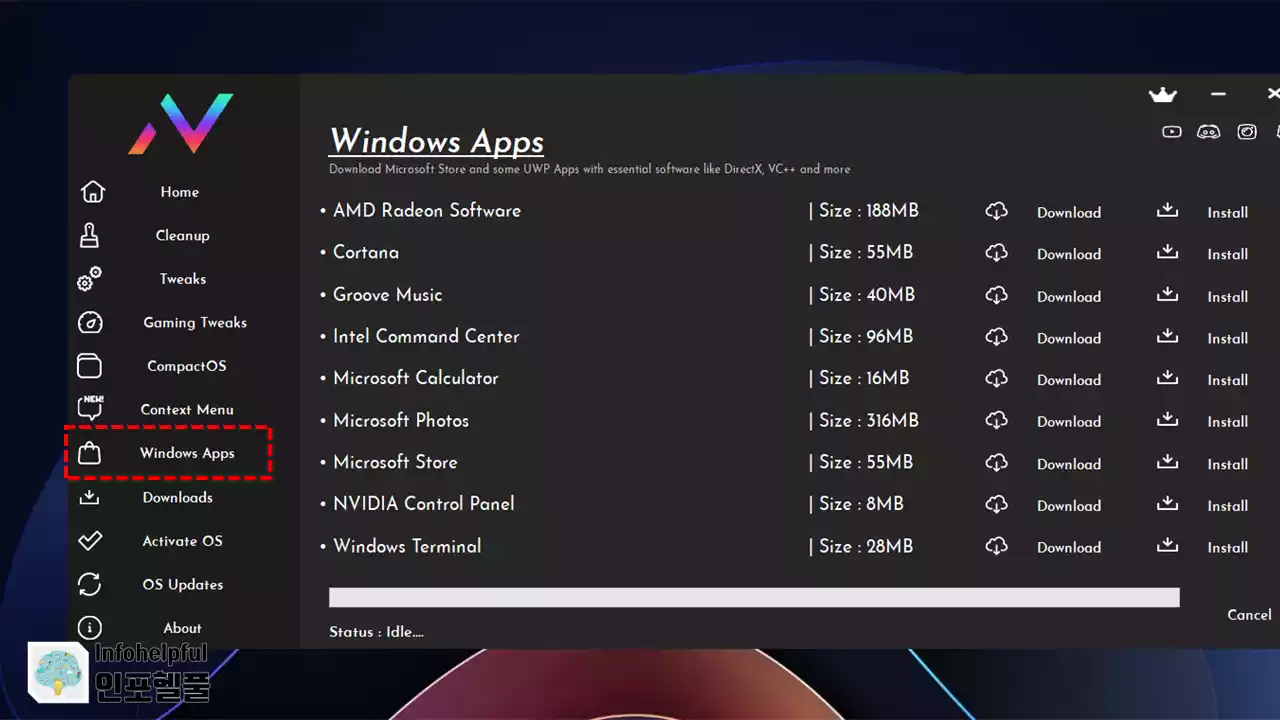The image size is (1280, 720).
Task: Click install tray icon for NVIDIA Control Panel
Action: click(1167, 503)
